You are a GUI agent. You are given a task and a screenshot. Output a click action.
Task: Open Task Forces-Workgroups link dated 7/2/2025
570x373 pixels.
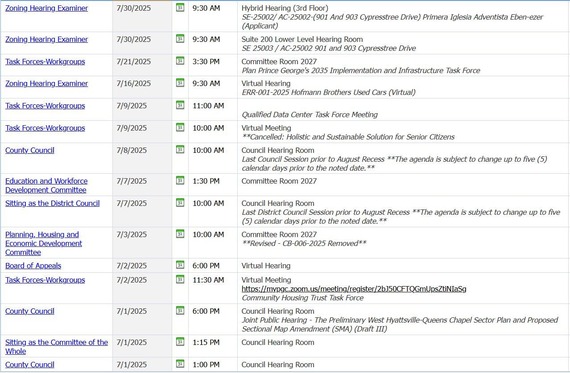[45, 280]
